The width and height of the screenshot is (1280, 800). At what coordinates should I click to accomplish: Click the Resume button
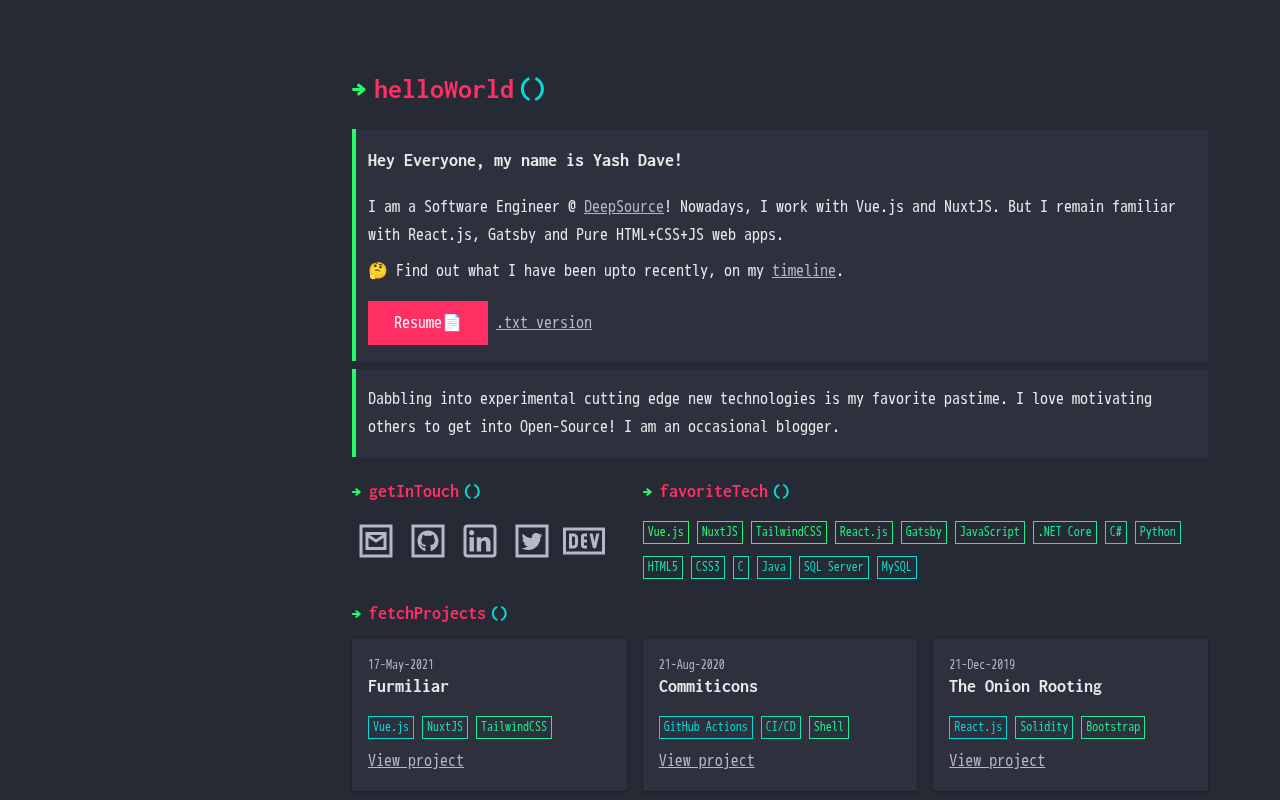428,323
